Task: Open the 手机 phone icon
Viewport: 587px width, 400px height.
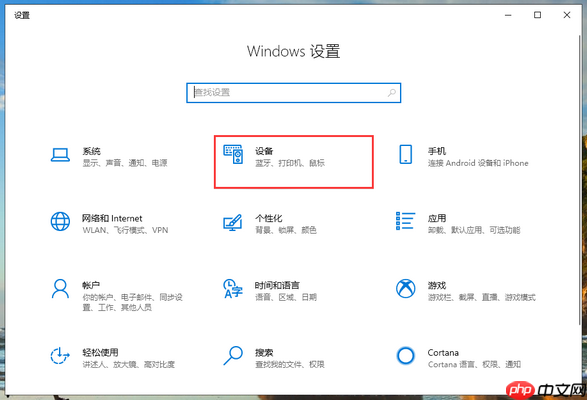Action: [x=405, y=154]
